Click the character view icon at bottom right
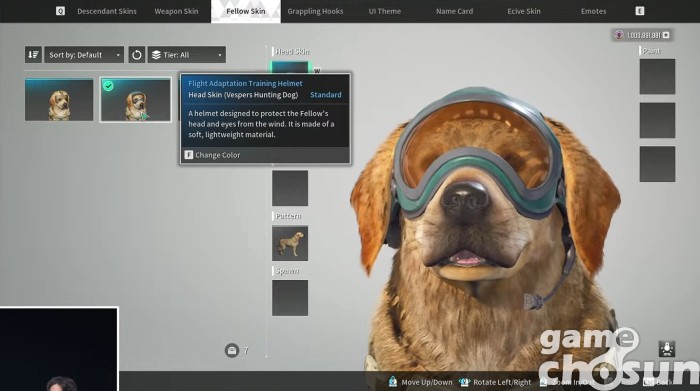This screenshot has width=700, height=391. (x=667, y=349)
